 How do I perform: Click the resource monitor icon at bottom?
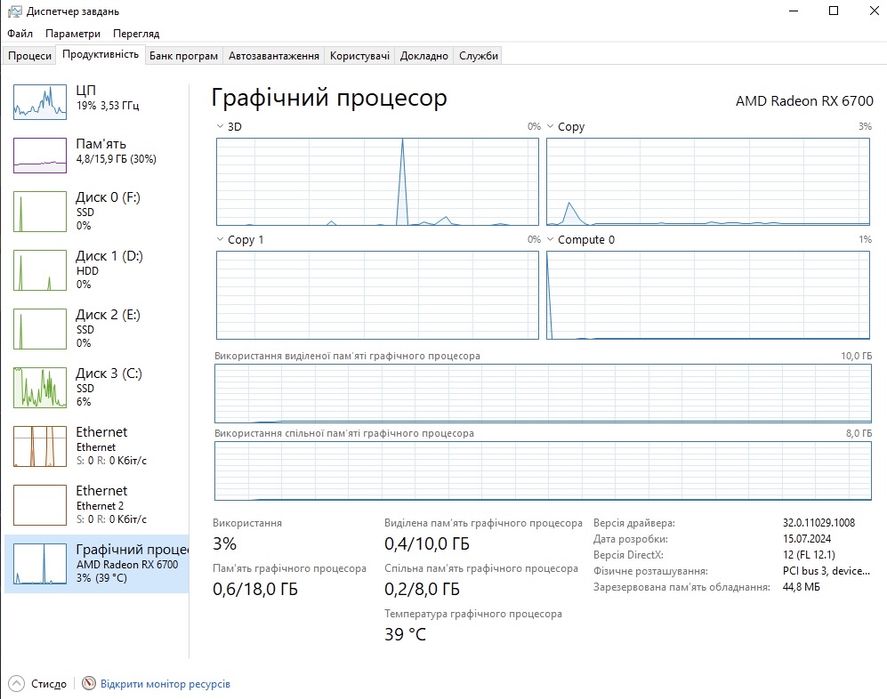89,684
